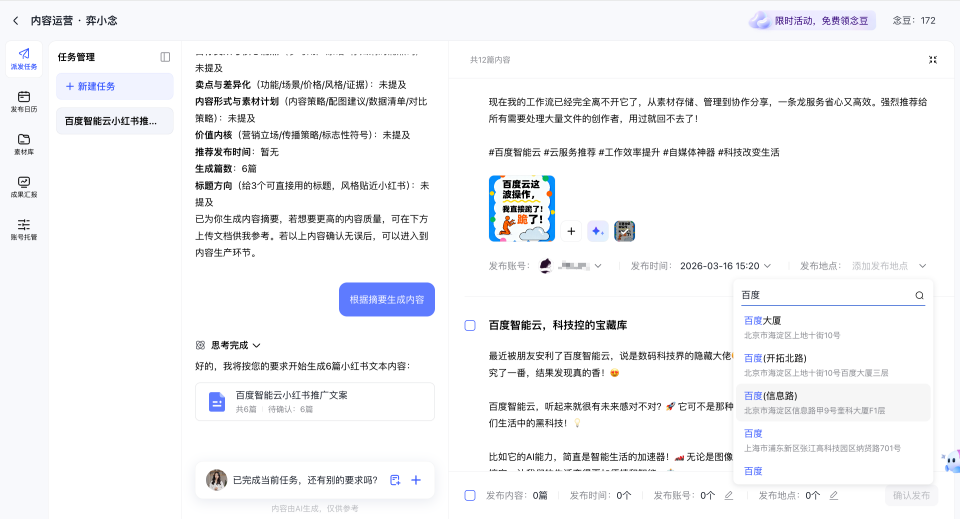Collapse the 任务管理 panel with sidebar icon
Viewport: 960px width, 519px height.
pos(165,57)
